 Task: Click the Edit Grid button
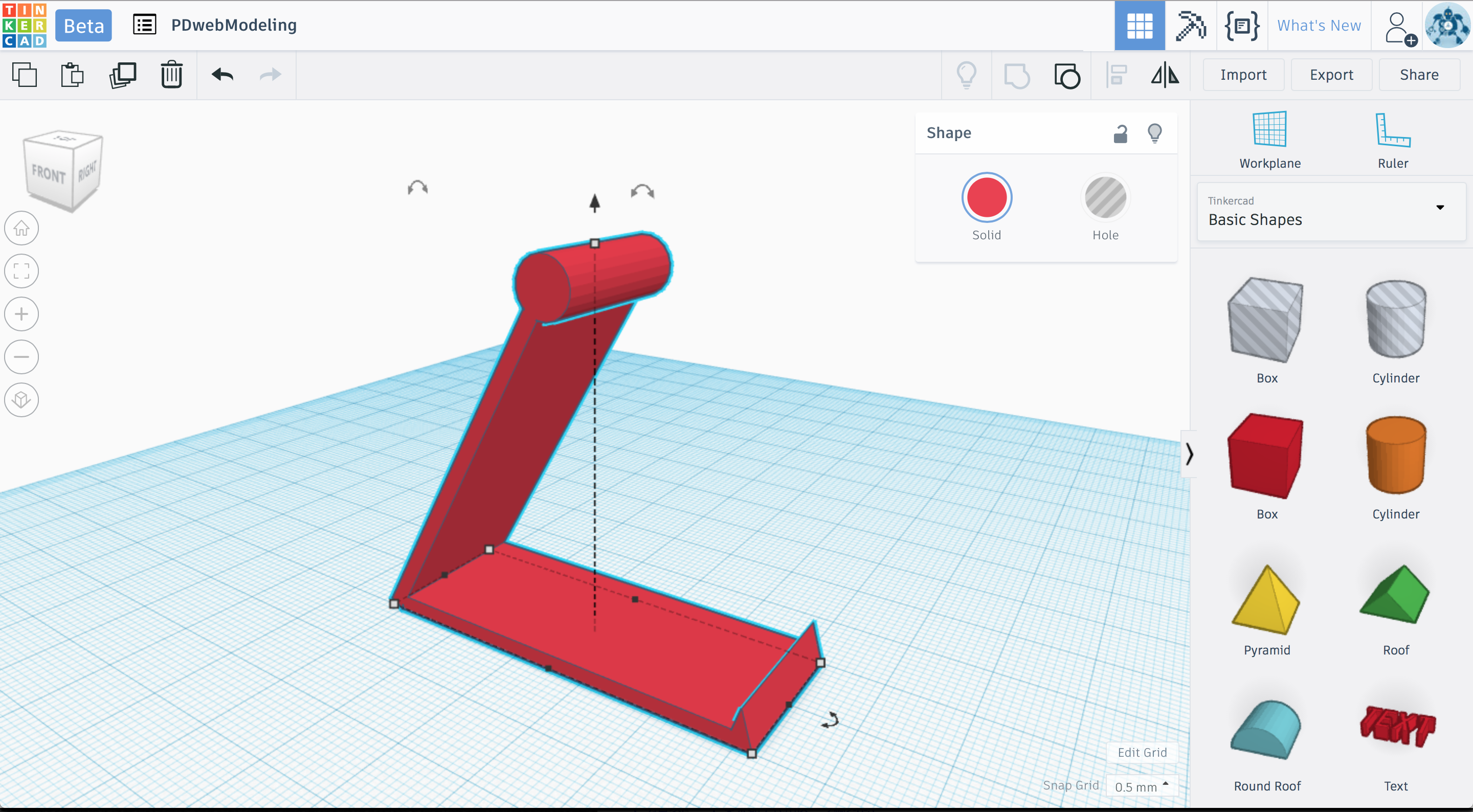(1142, 753)
